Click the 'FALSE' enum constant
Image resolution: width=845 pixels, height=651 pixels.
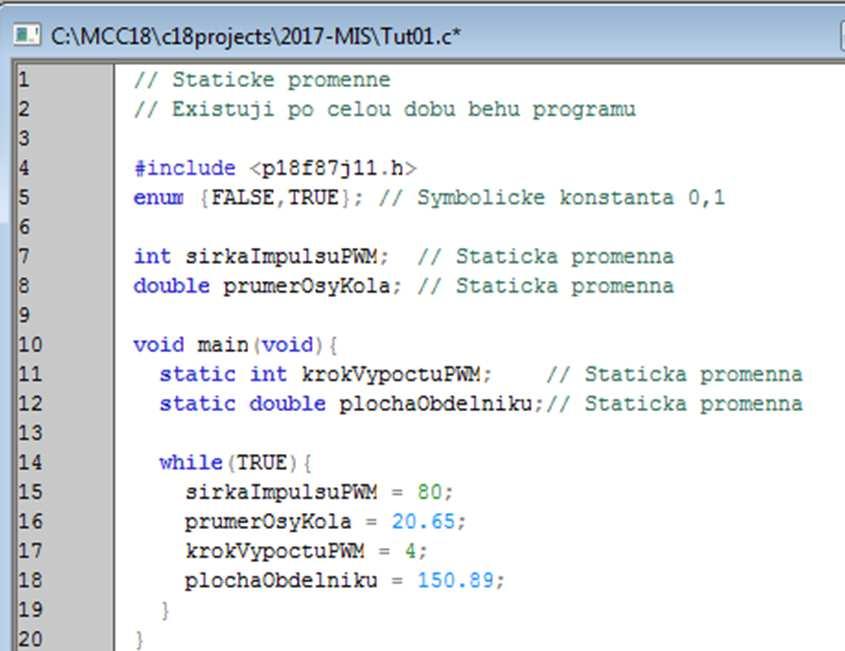(243, 198)
